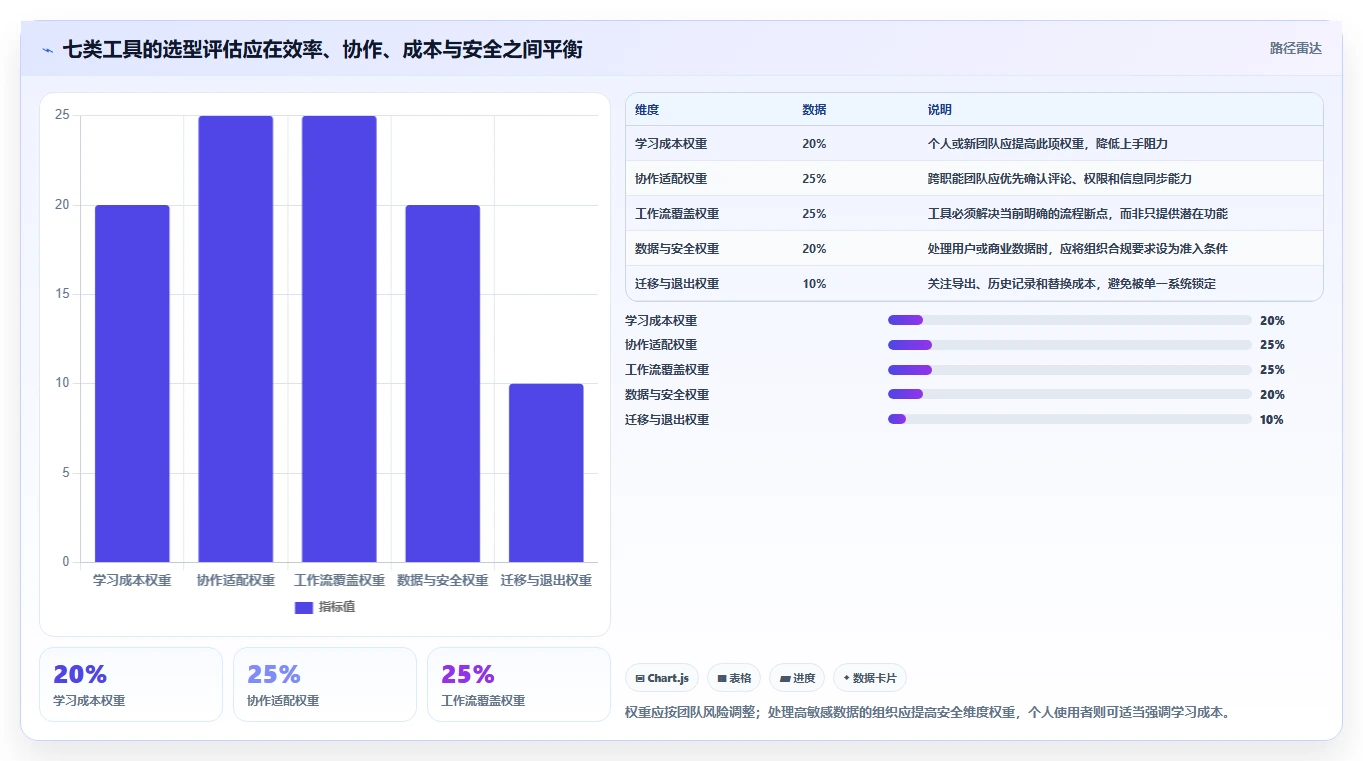This screenshot has height=761, width=1363.
Task: Click the description 处理用户或商业数据时
Action: 1078,249
